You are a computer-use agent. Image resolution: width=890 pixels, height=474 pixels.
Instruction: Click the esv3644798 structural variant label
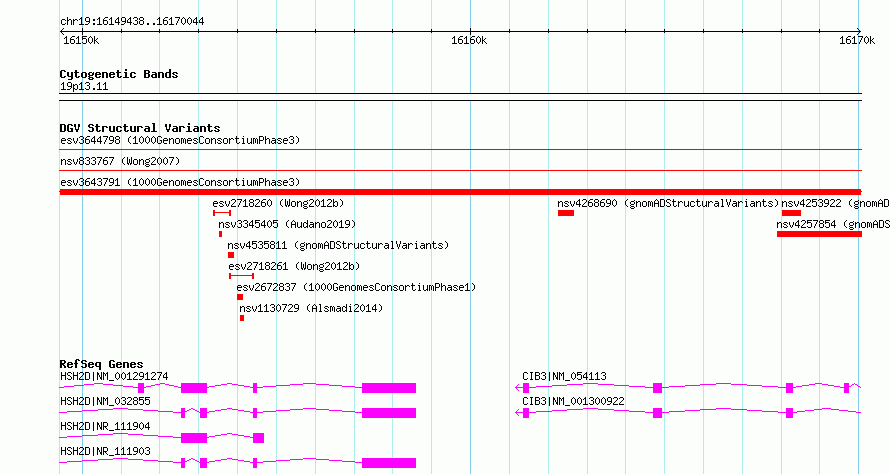[180, 140]
